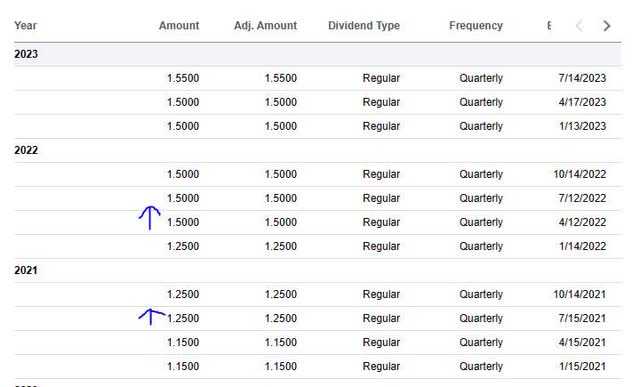This screenshot has width=640, height=387.
Task: Click the Frequency column header
Action: [x=476, y=26]
